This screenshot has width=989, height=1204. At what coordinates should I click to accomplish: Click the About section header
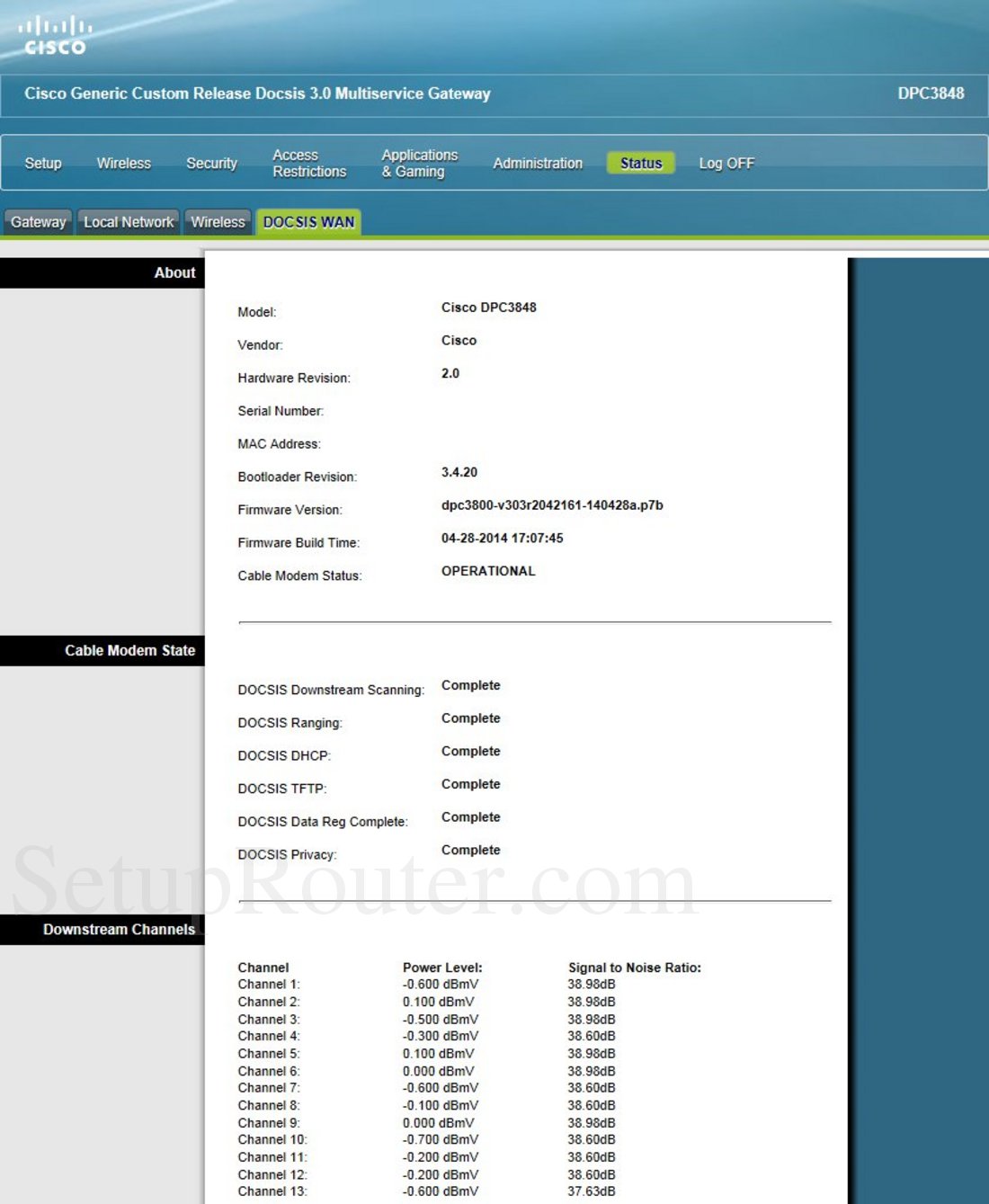(x=174, y=272)
